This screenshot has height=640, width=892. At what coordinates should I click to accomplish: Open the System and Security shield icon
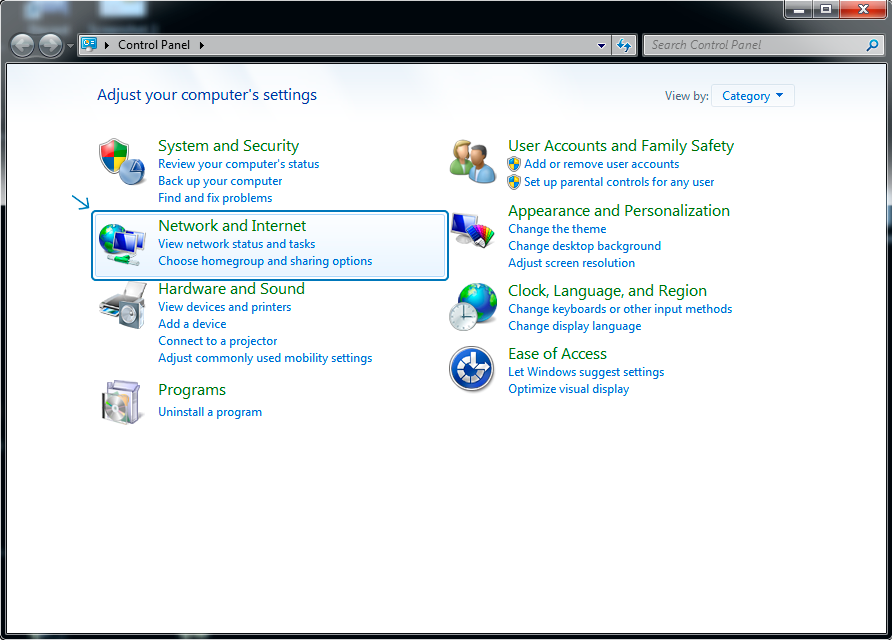122,162
